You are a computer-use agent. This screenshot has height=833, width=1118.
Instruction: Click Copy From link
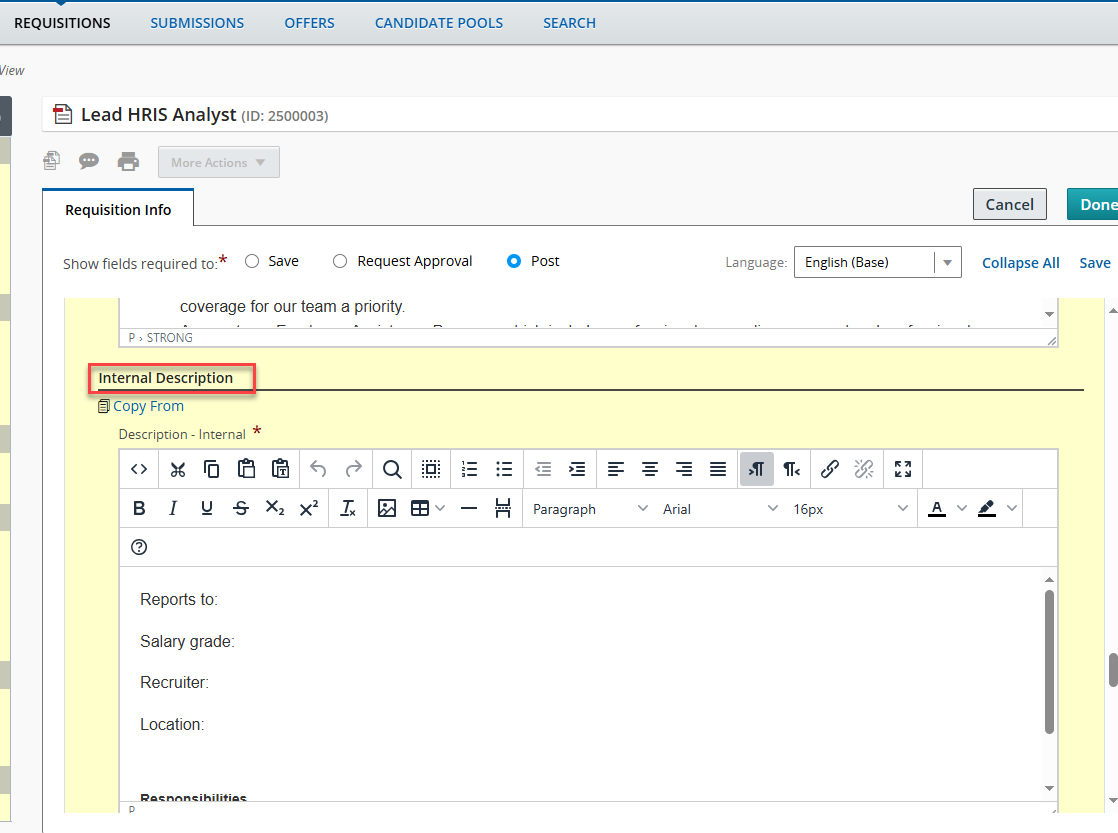tap(148, 406)
